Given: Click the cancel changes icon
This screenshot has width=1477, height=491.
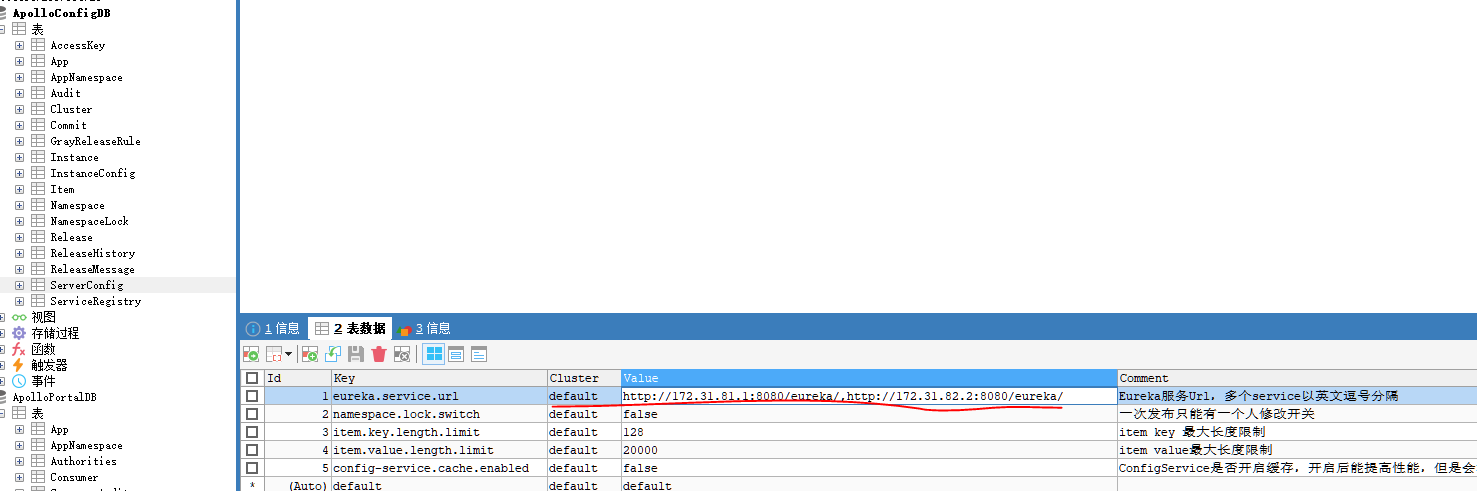Looking at the screenshot, I should tap(402, 354).
